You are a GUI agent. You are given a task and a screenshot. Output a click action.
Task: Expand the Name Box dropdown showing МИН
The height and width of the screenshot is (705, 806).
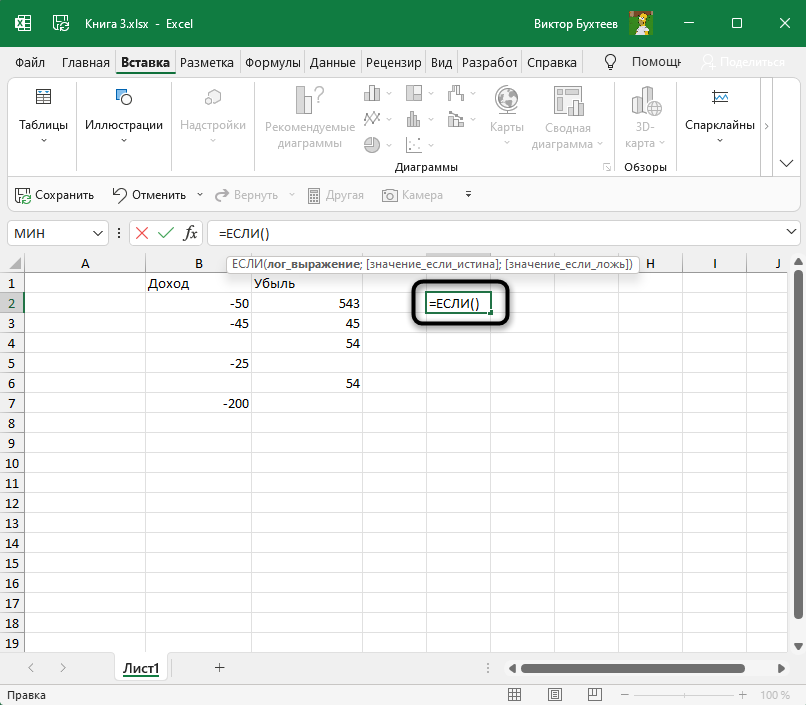point(98,233)
